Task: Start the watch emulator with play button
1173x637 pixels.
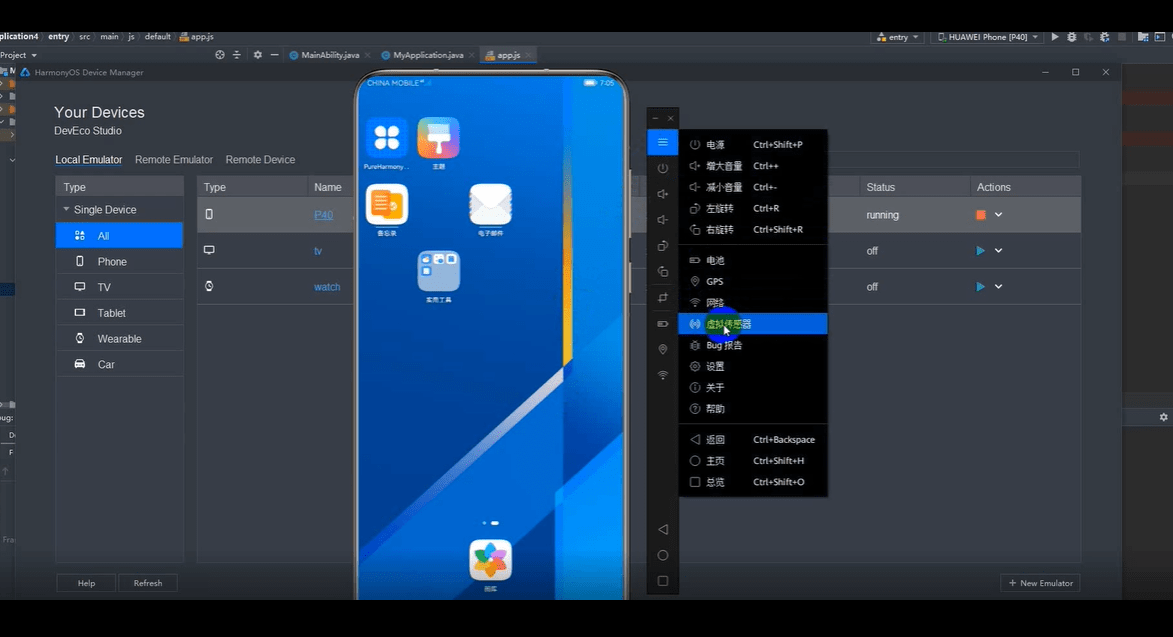Action: pyautogui.click(x=980, y=287)
